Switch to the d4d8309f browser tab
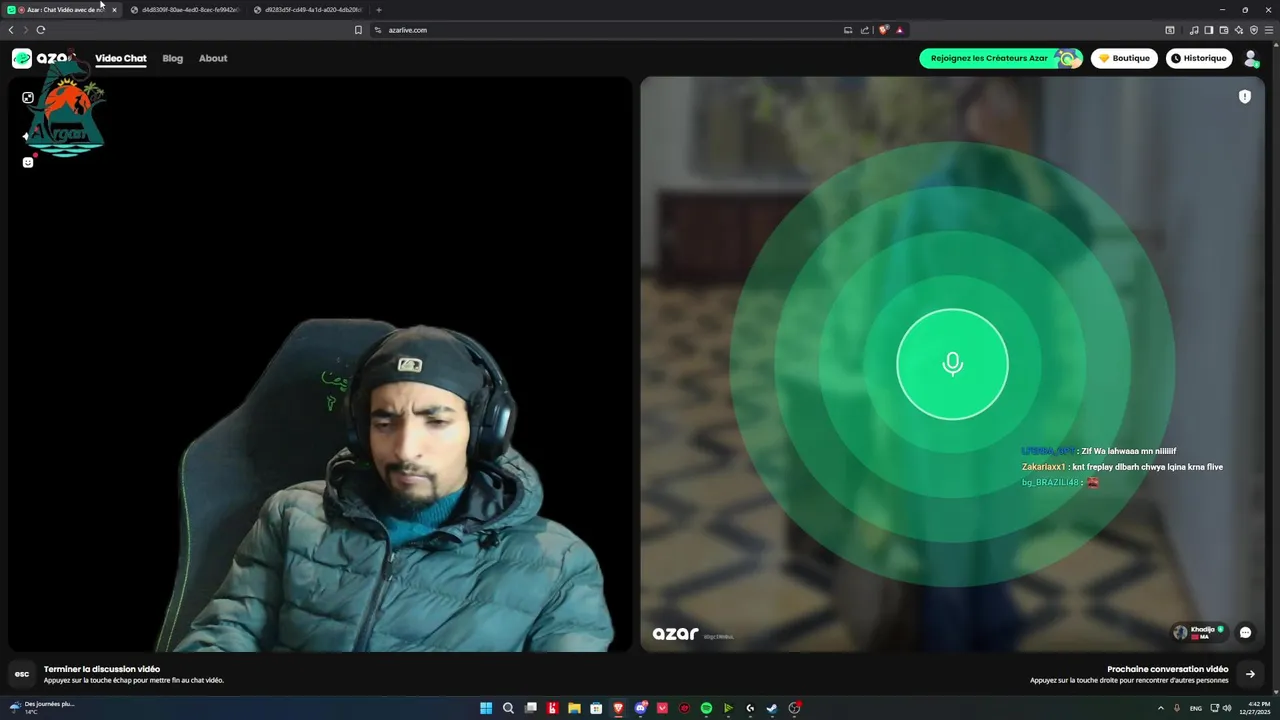 coord(185,10)
